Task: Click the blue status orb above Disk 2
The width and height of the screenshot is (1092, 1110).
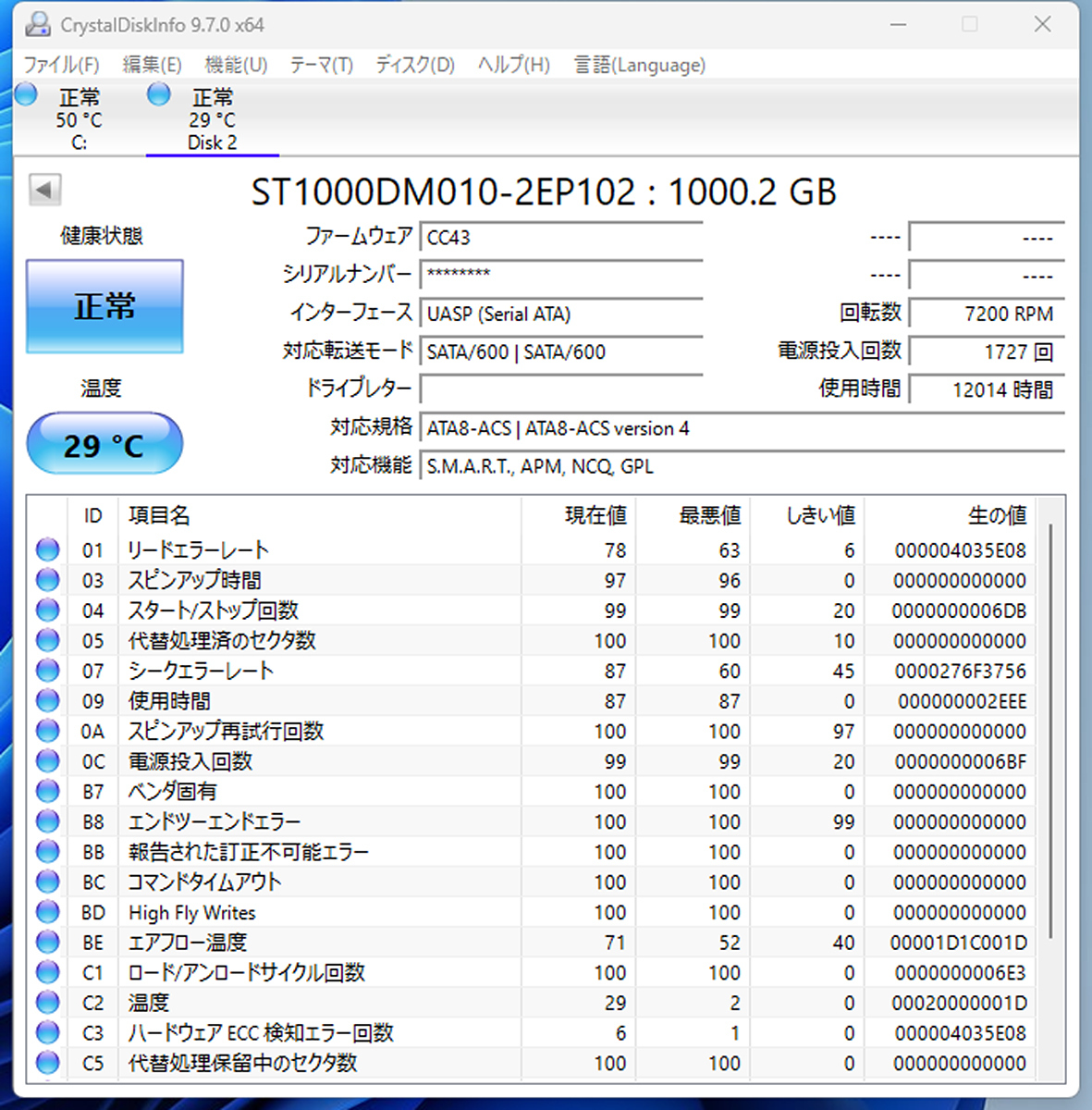Action: pos(159,94)
